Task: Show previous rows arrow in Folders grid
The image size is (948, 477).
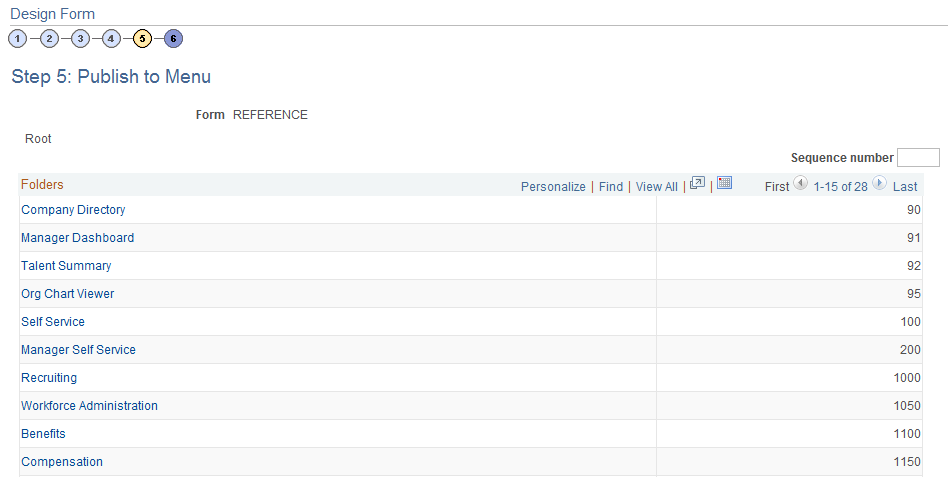Action: pos(800,183)
